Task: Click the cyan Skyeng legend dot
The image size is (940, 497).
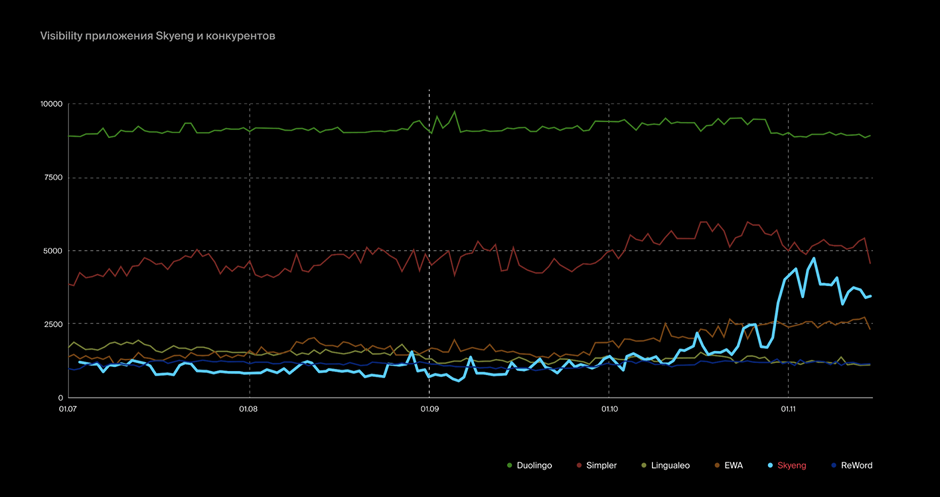Action: pos(768,465)
